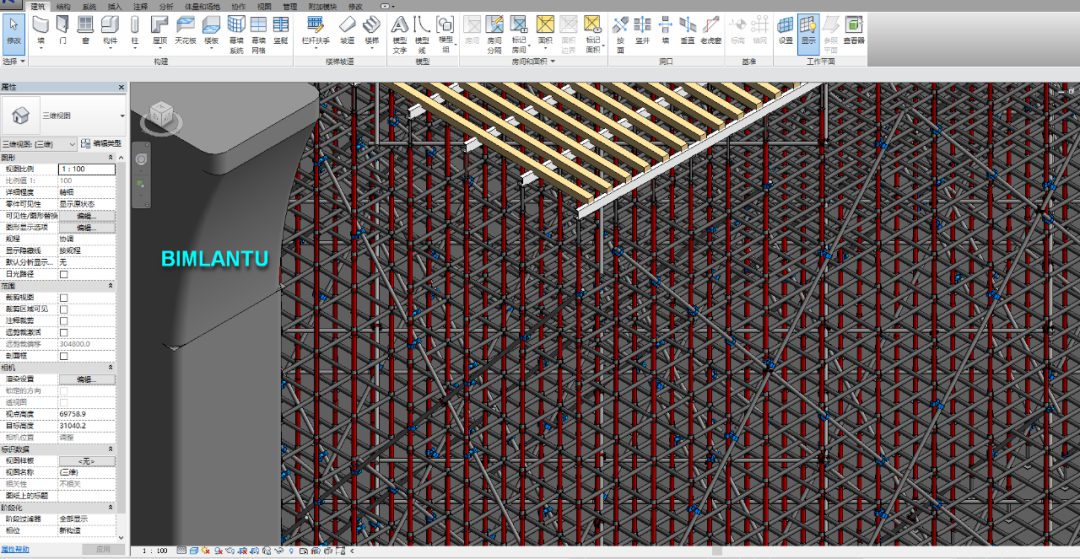Open the View (视图) ribbon tab
The height and width of the screenshot is (559, 1080).
(264, 6)
